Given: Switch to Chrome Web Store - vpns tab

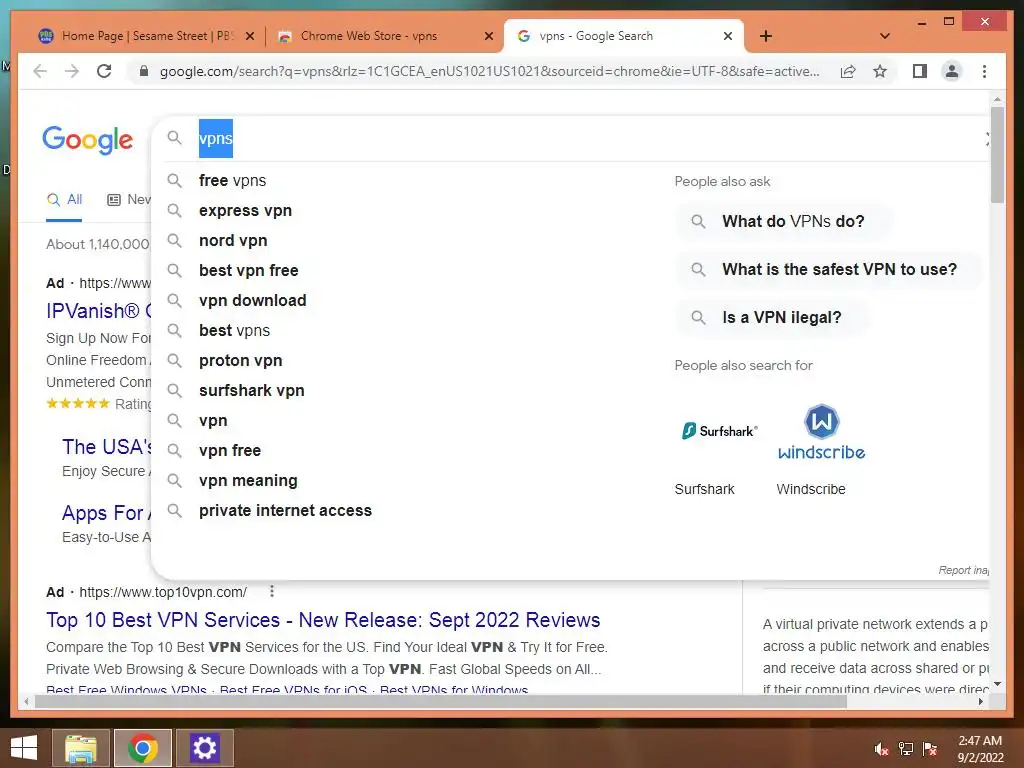Looking at the screenshot, I should 384,36.
